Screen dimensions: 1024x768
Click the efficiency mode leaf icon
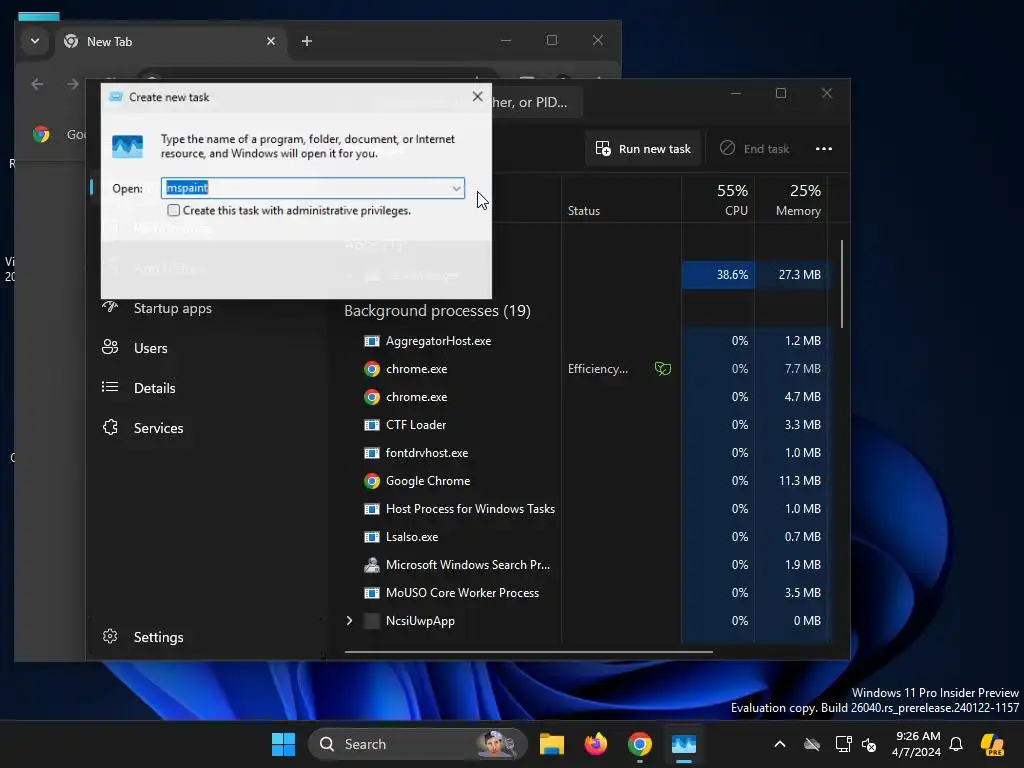point(662,369)
